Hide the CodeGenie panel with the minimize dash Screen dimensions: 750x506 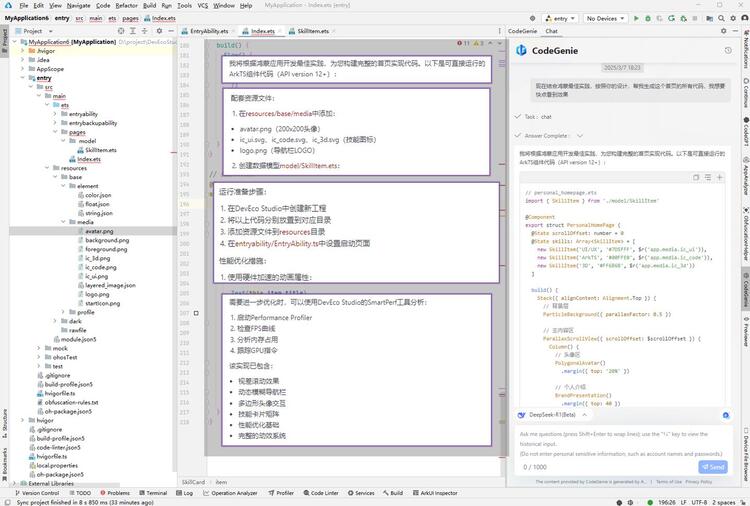(x=735, y=31)
